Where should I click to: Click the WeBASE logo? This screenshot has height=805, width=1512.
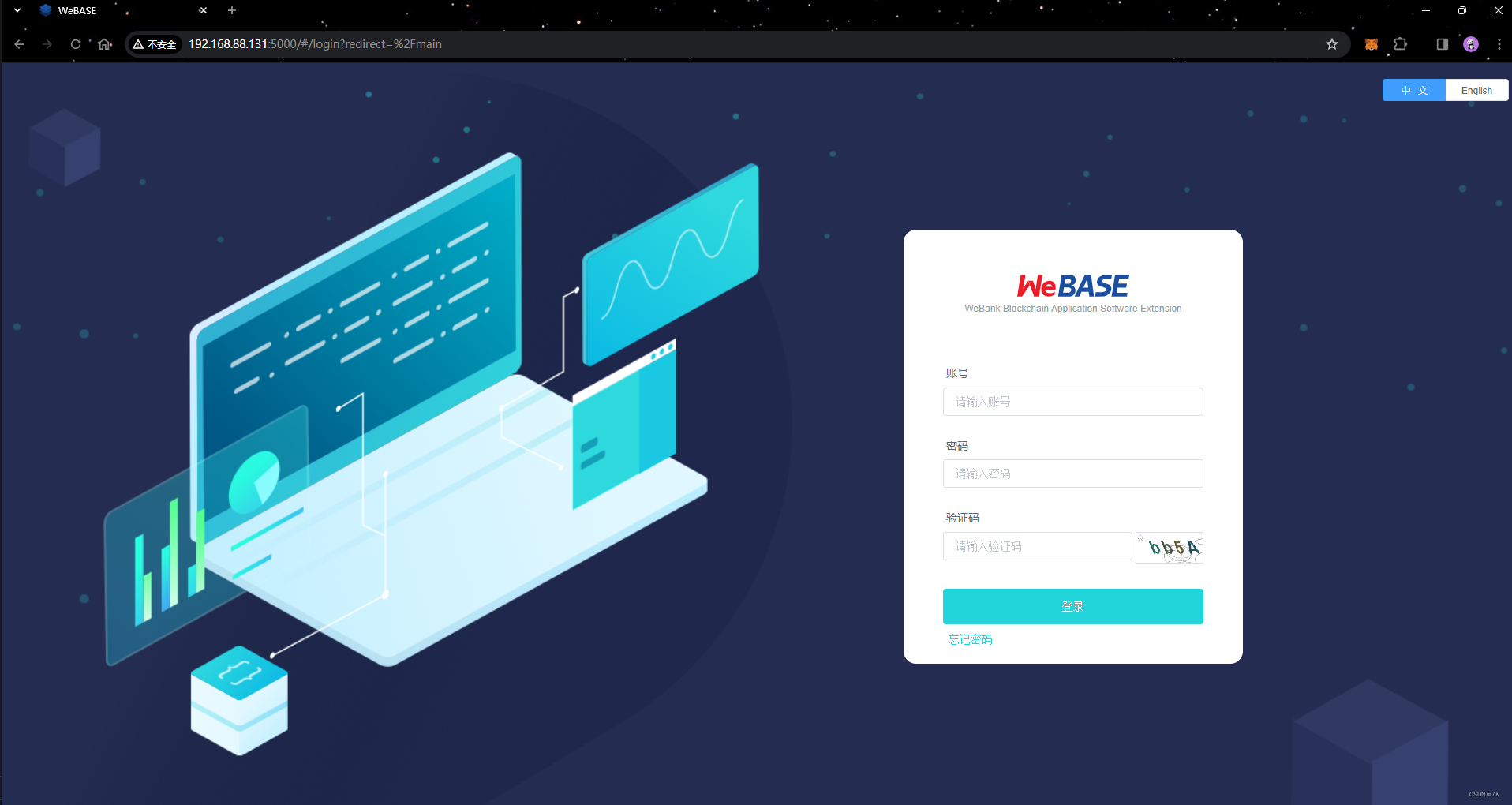coord(1072,285)
